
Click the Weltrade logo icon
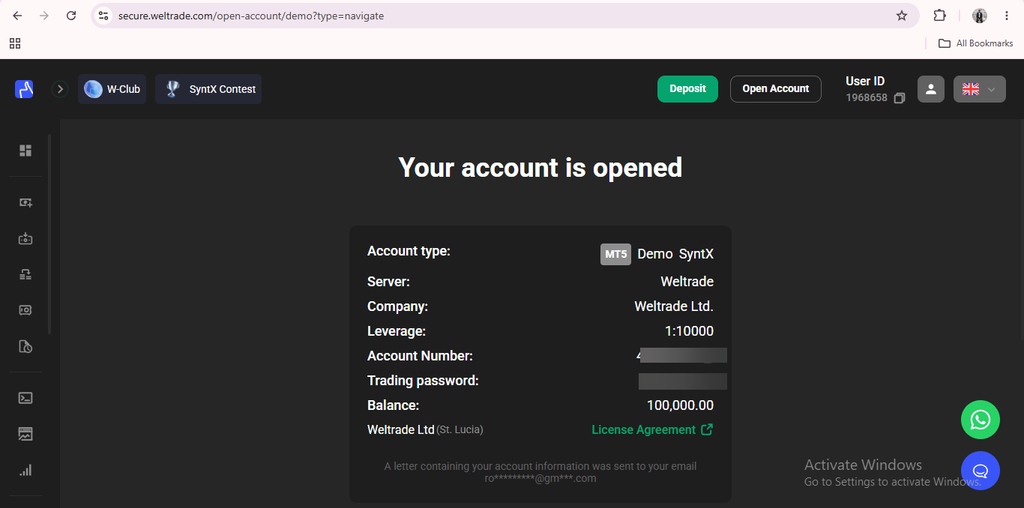coord(24,89)
